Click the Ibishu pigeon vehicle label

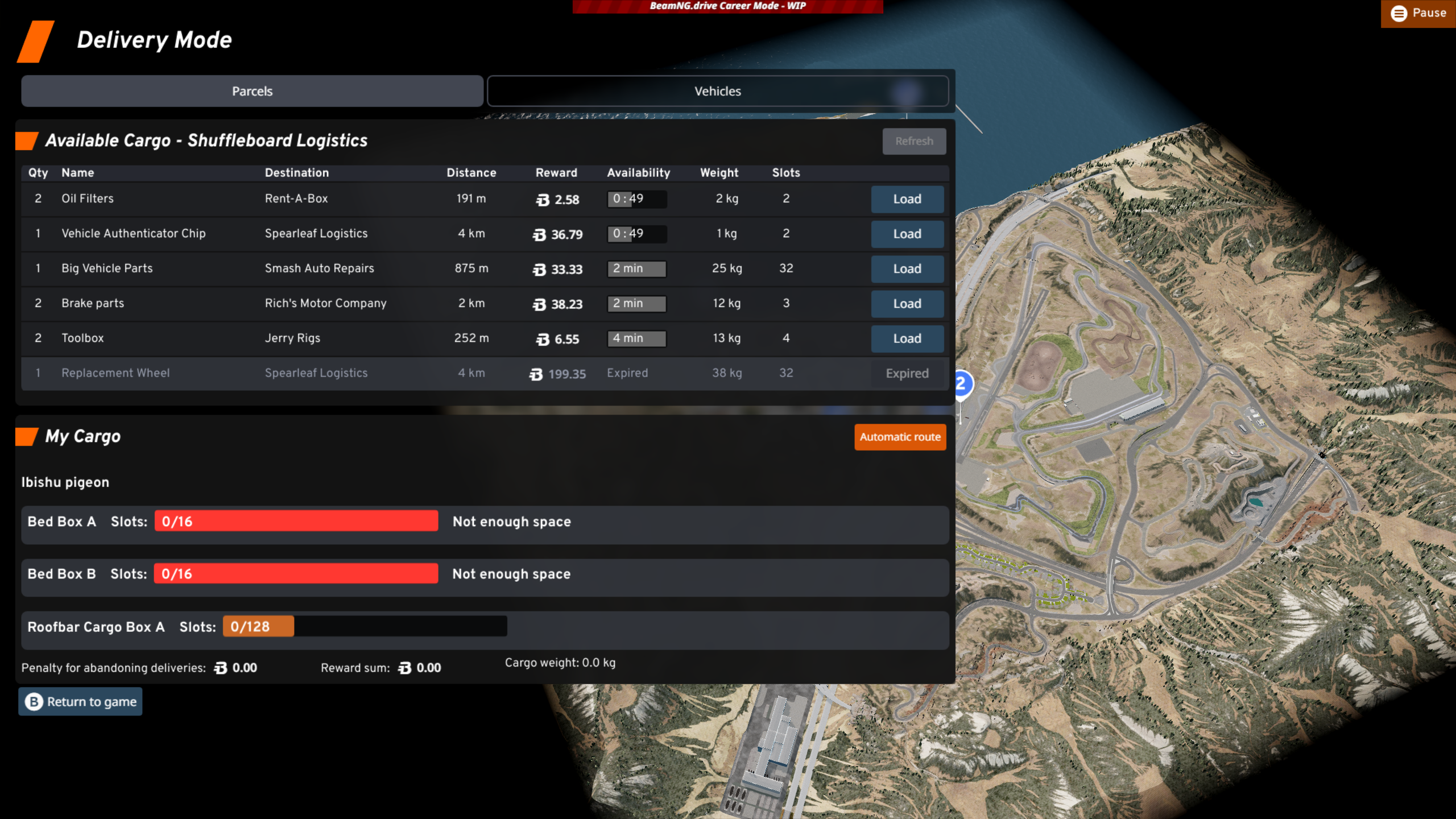coord(65,482)
